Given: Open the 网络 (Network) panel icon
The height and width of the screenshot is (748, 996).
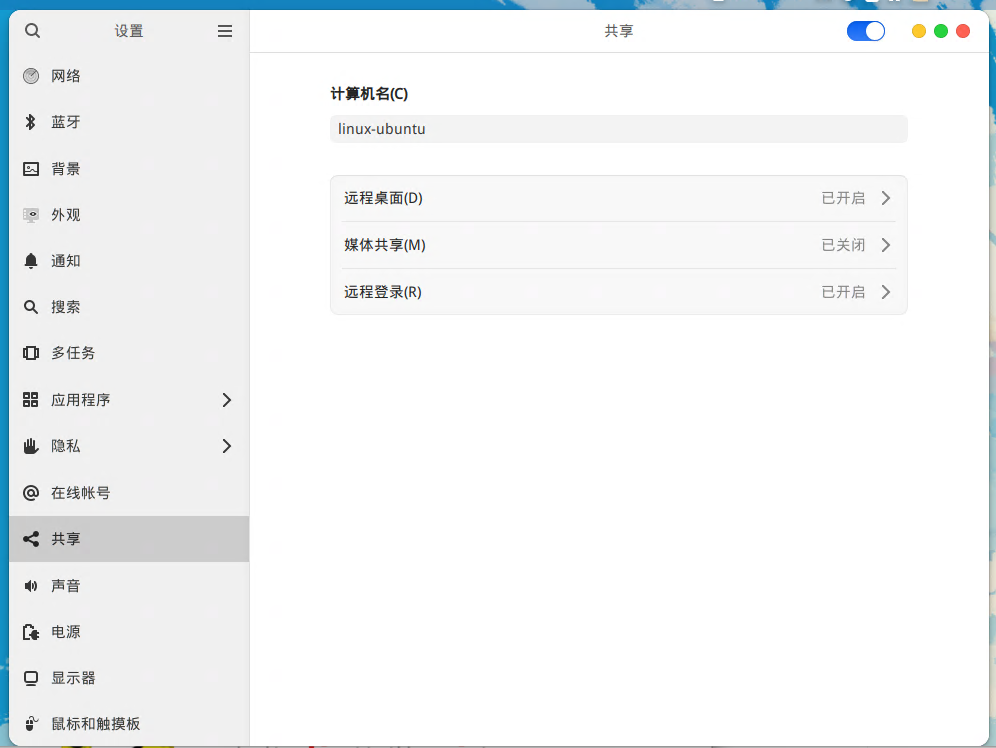Looking at the screenshot, I should point(30,75).
